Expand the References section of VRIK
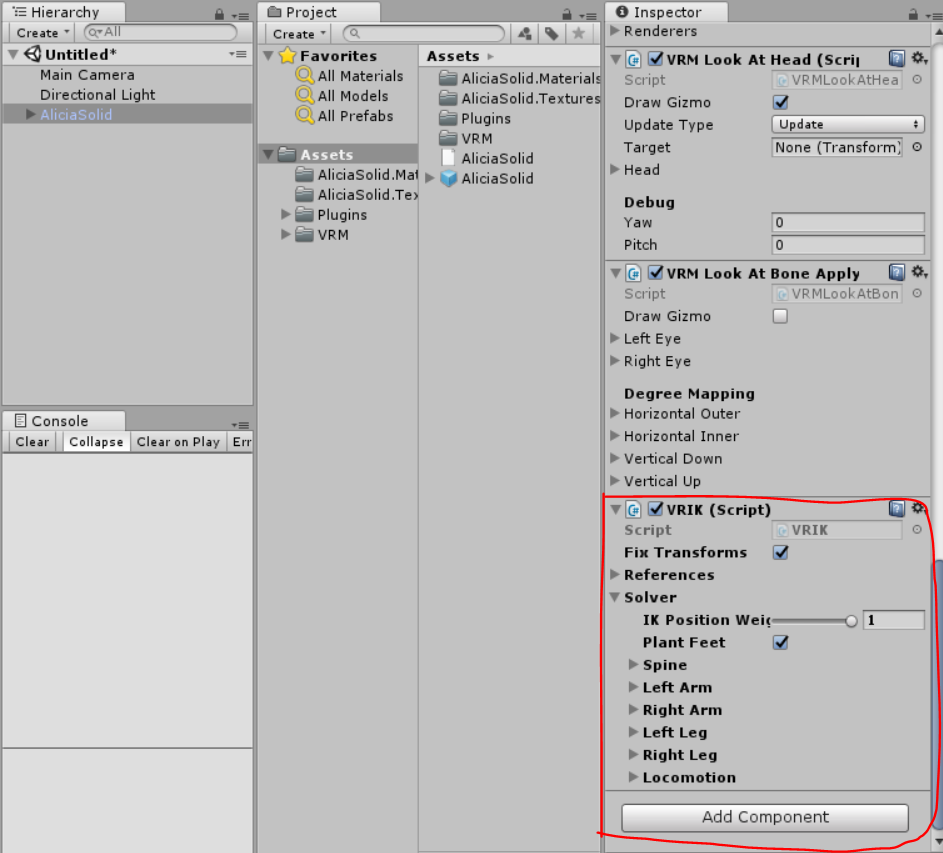 click(x=615, y=575)
